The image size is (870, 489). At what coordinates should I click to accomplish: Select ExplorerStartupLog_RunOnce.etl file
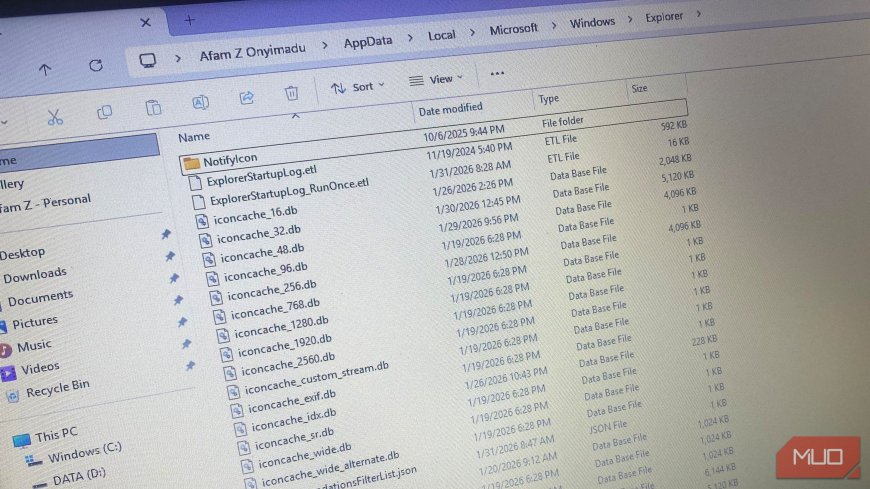289,191
